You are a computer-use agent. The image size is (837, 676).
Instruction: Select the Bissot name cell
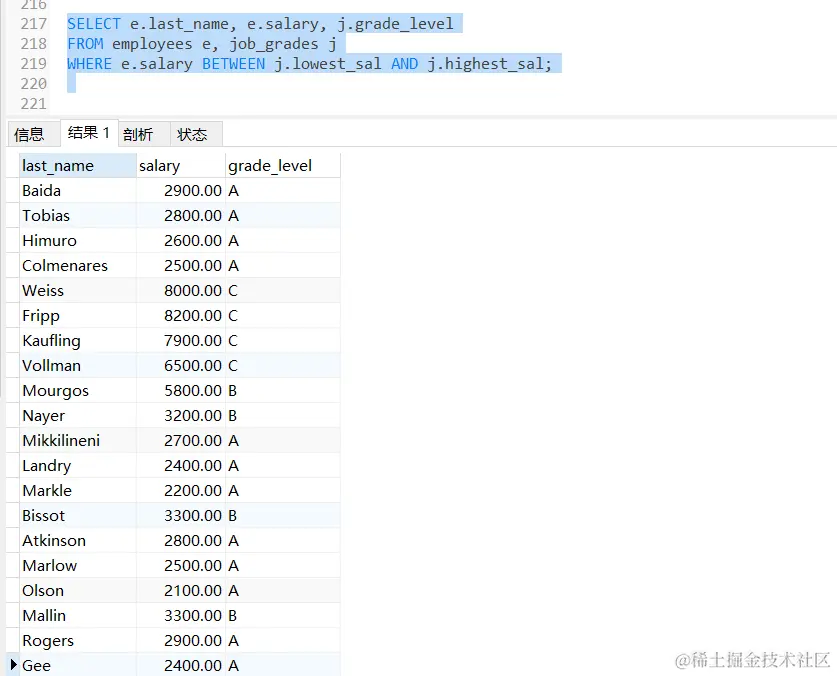pos(77,515)
